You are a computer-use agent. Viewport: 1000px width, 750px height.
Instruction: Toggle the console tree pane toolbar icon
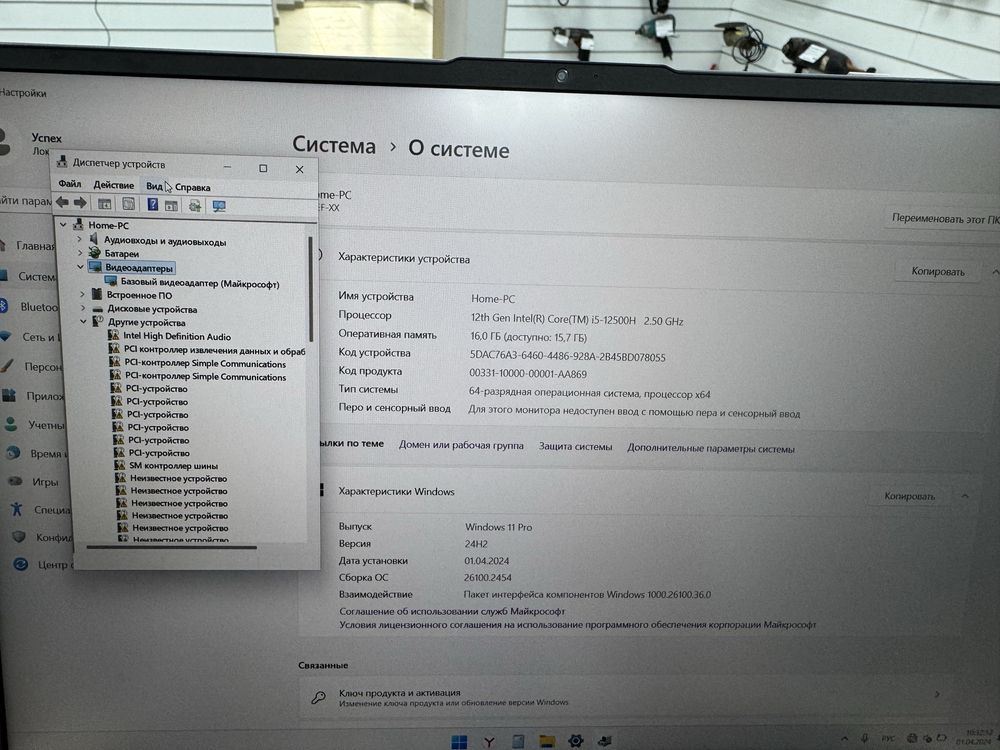[105, 203]
